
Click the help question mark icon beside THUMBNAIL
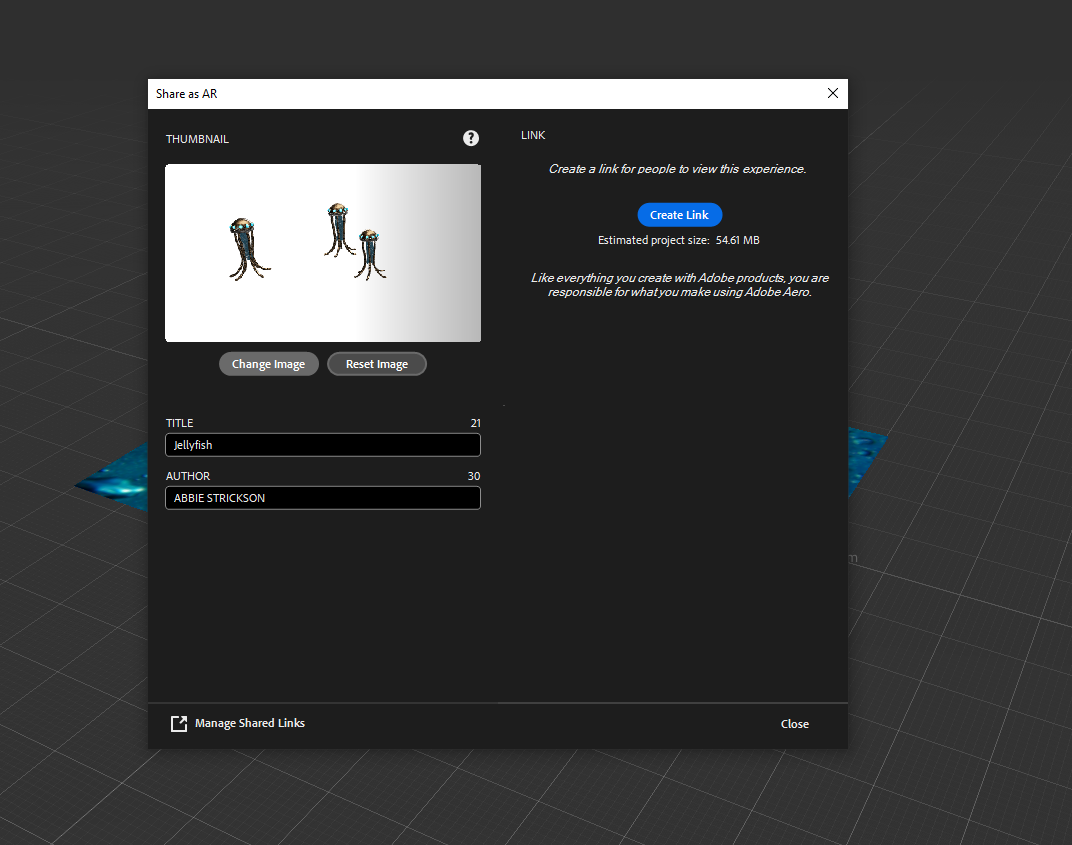pos(471,138)
